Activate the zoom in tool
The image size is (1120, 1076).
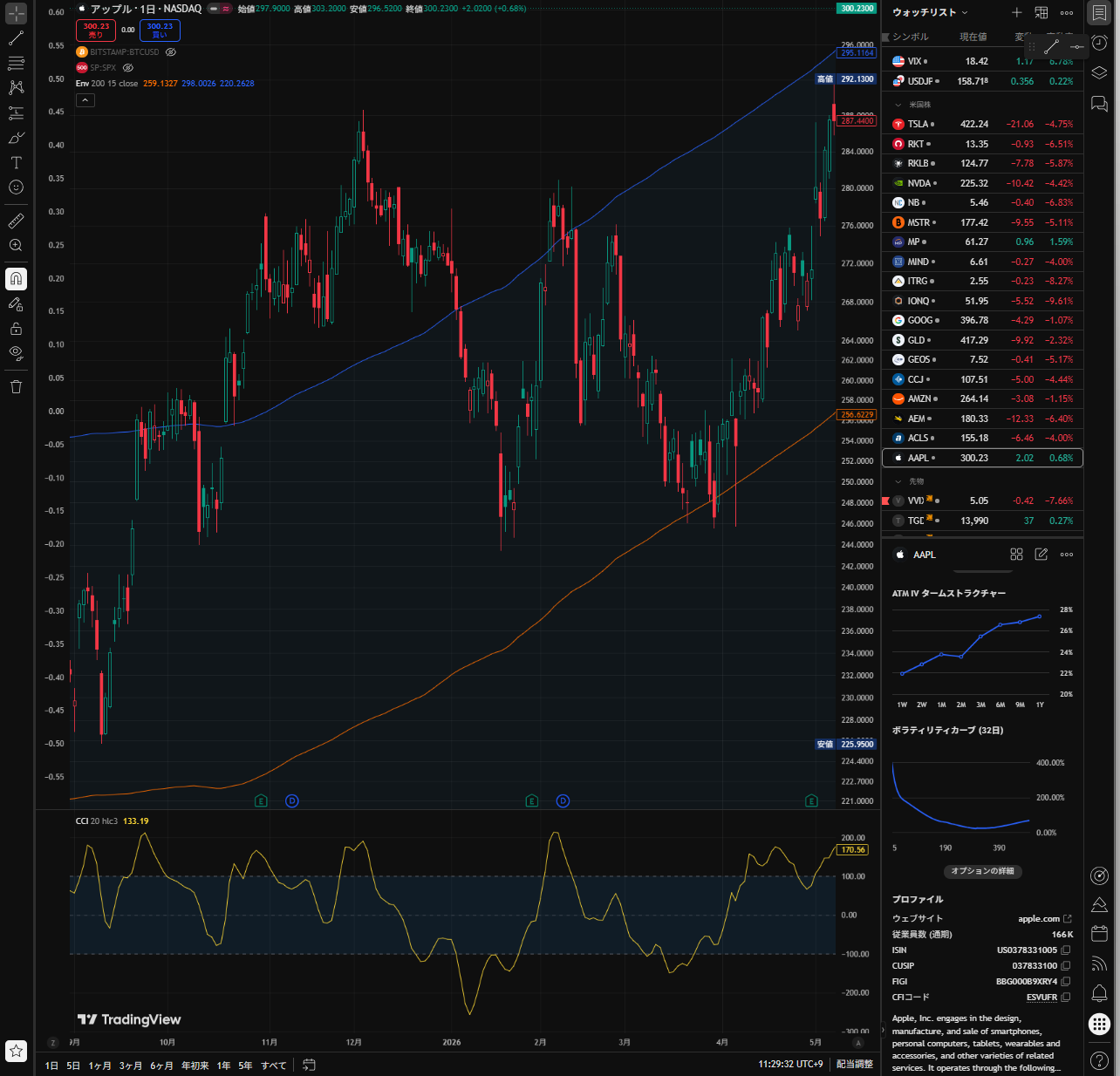tap(16, 246)
